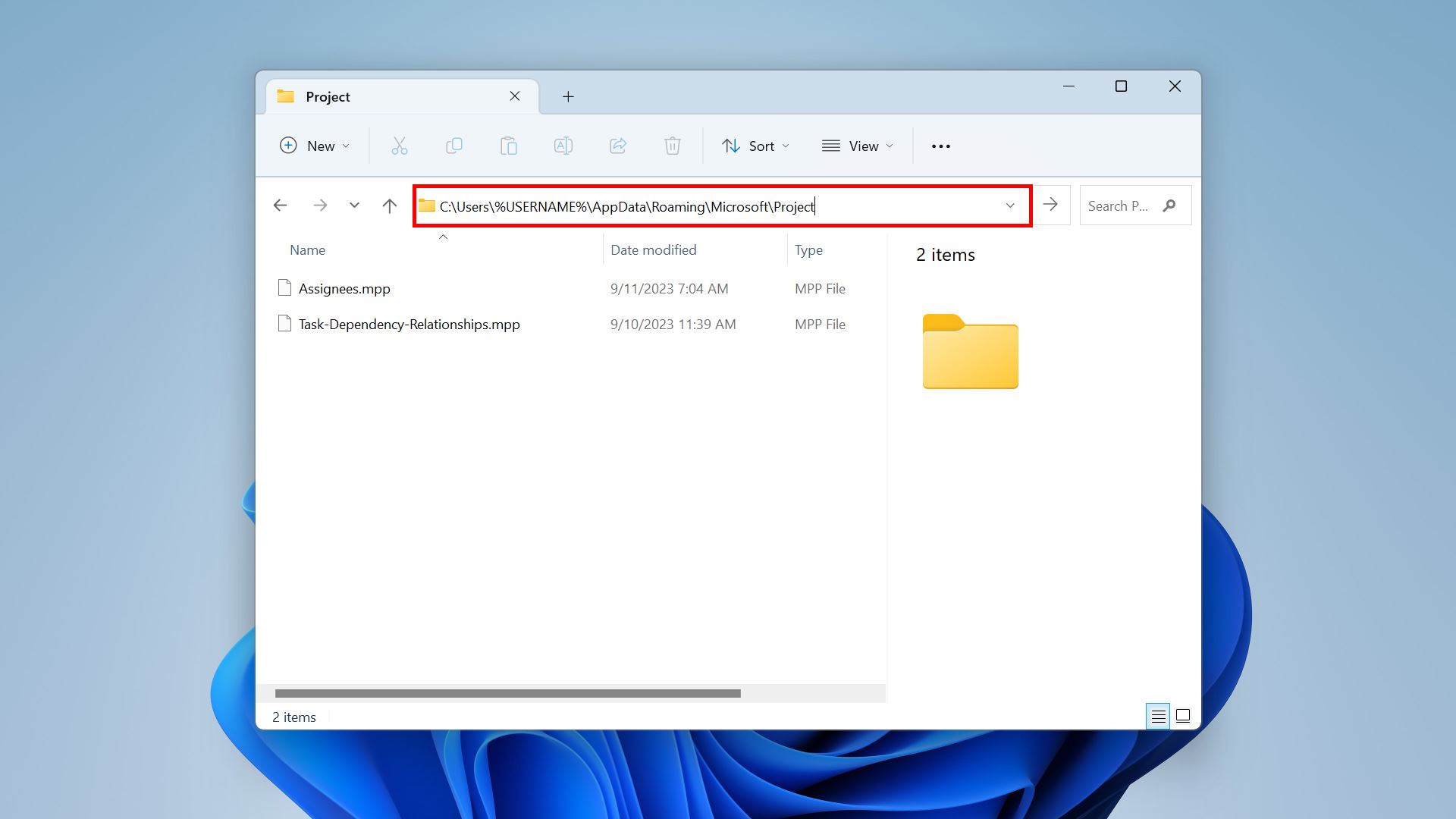Click the Share icon in toolbar

coord(617,146)
